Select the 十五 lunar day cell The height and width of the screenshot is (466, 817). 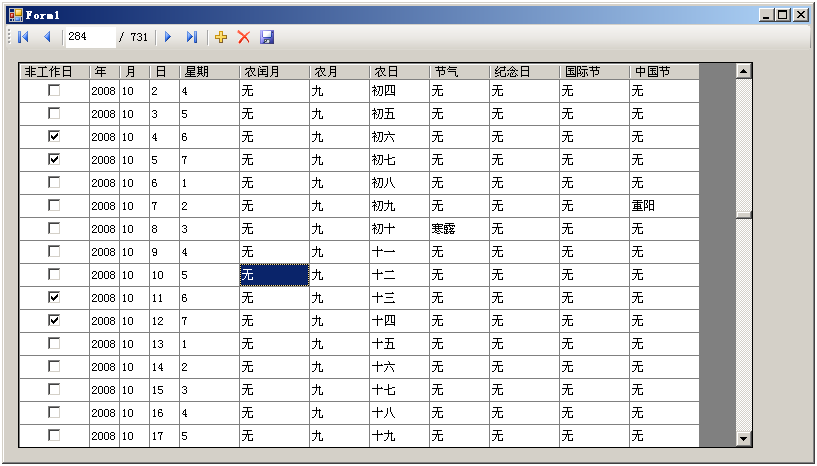[x=400, y=344]
